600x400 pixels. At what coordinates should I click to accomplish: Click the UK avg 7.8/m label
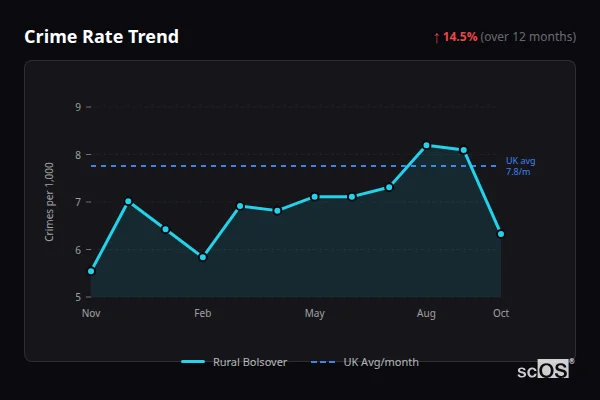coord(520,166)
